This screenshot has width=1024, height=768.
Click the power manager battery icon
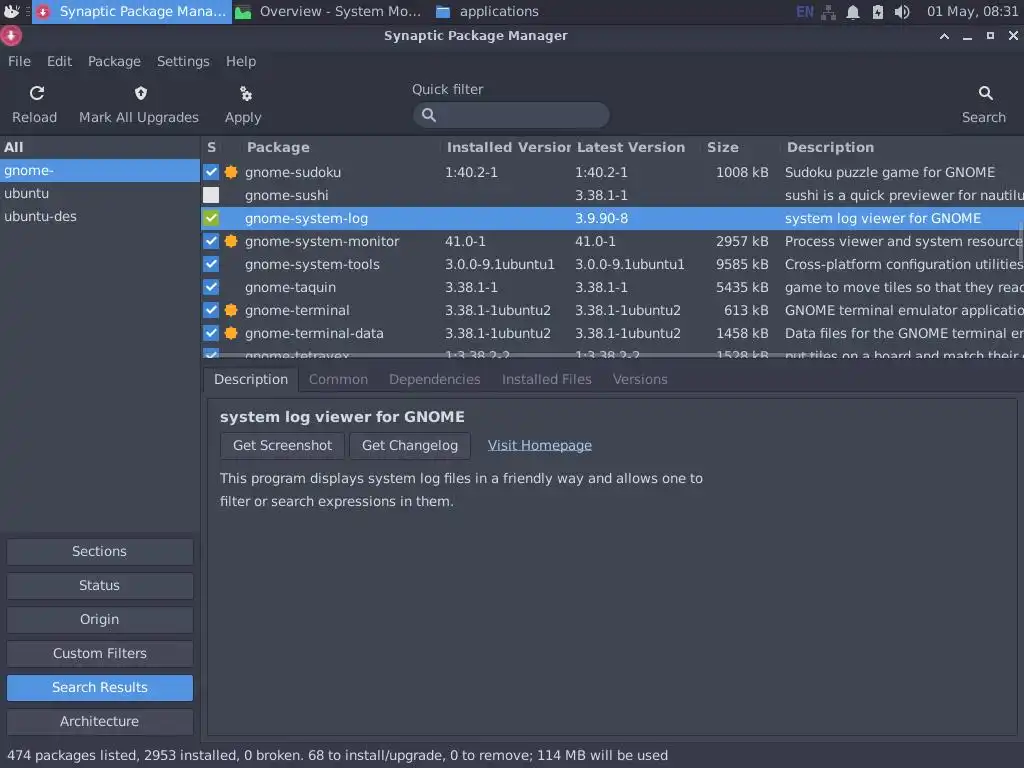878,12
